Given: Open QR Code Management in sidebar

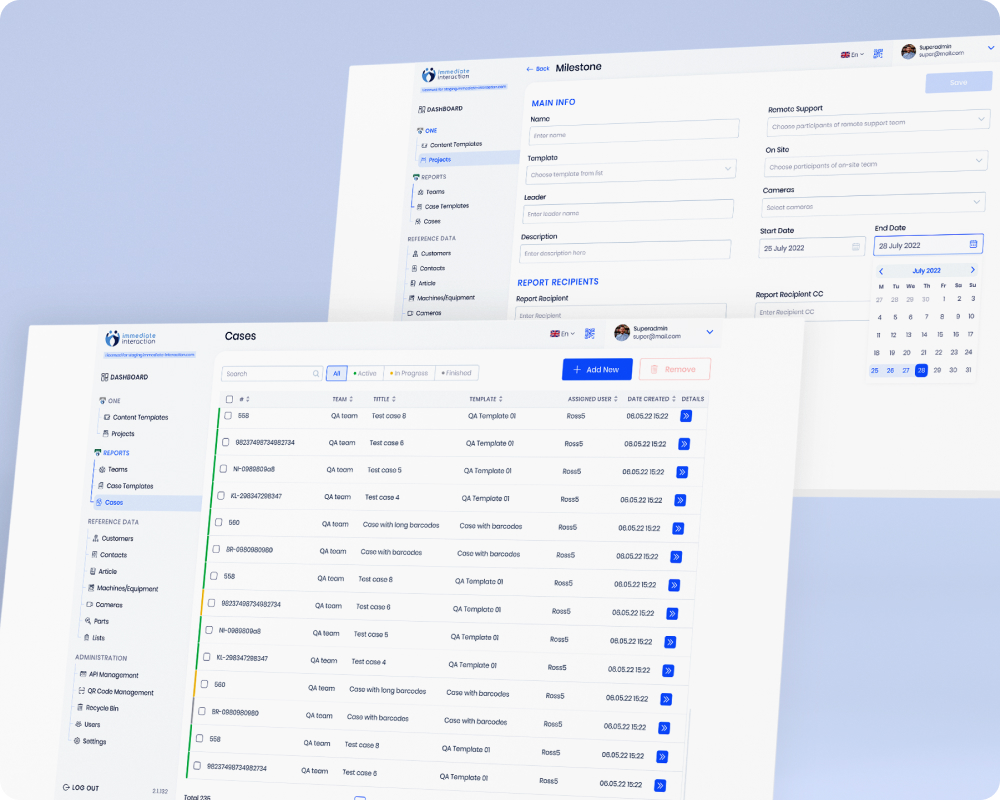Looking at the screenshot, I should point(119,692).
